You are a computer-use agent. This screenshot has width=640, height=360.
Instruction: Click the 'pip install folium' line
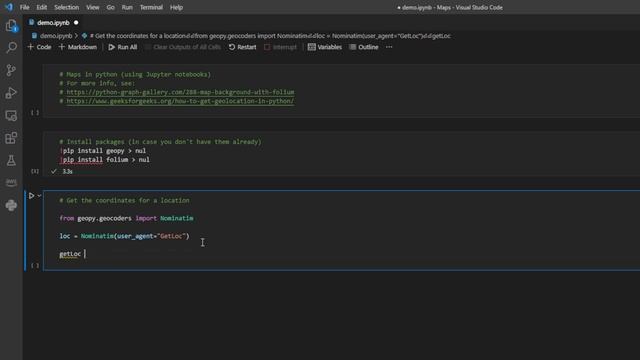(x=105, y=160)
